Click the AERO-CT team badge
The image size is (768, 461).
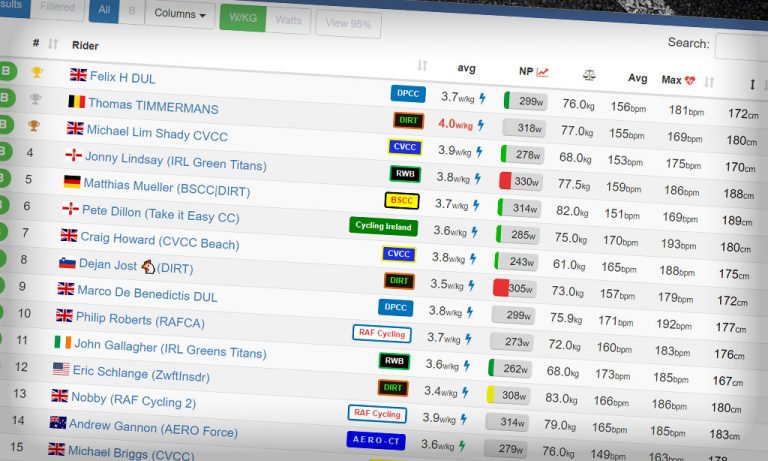(376, 439)
